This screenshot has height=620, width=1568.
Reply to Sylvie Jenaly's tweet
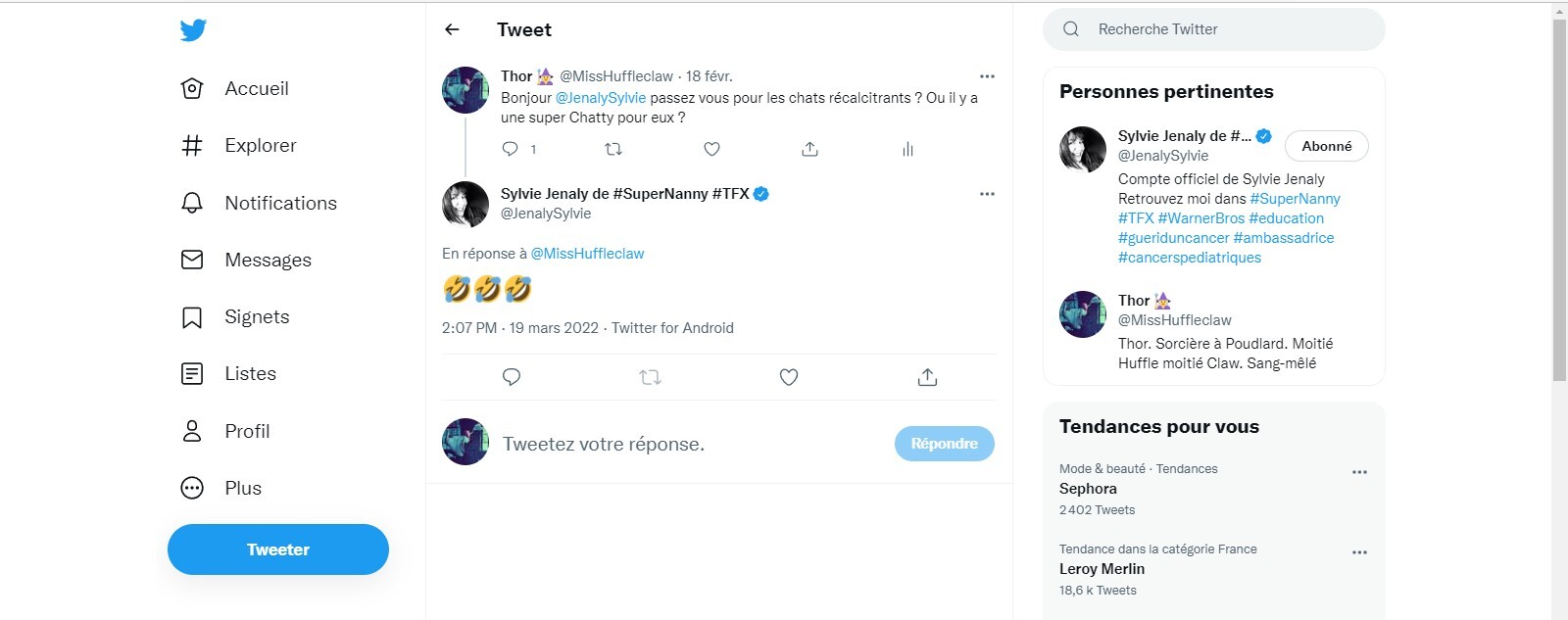(x=512, y=377)
